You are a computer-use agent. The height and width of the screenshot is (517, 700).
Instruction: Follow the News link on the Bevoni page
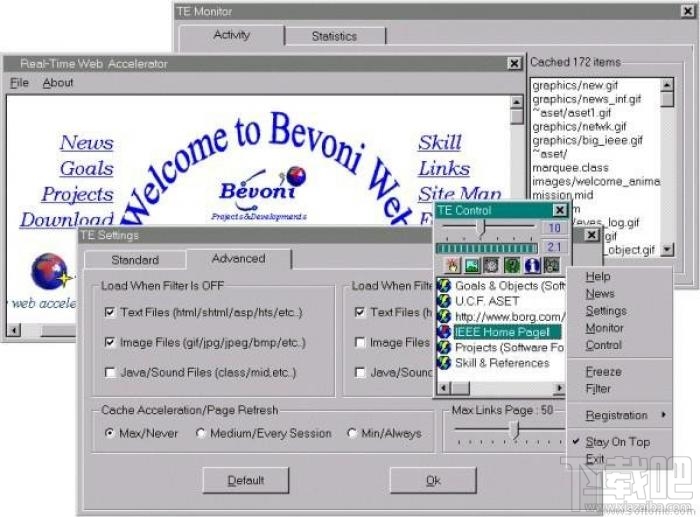coord(87,143)
